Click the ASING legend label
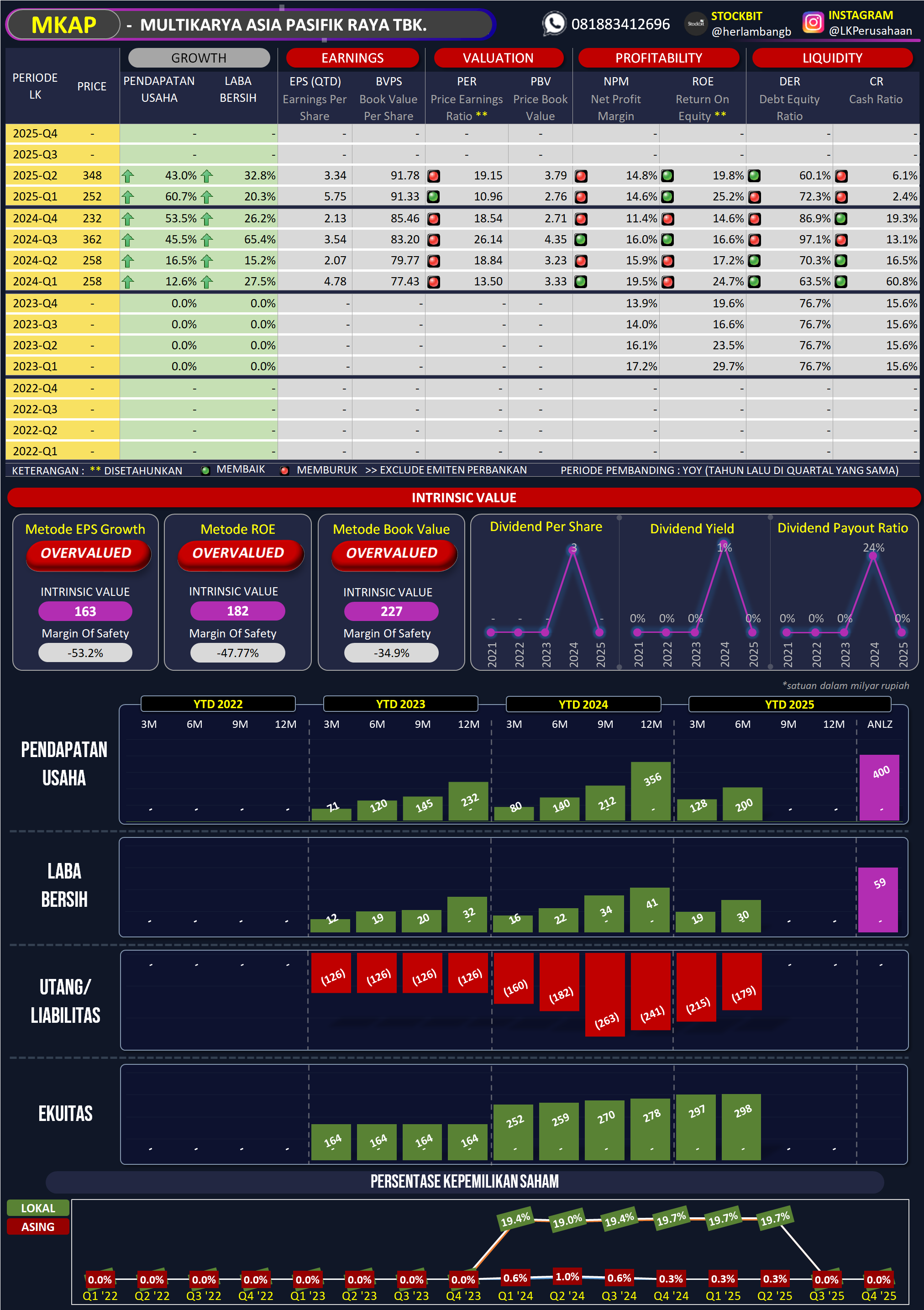This screenshot has width=924, height=1310. point(37,1227)
